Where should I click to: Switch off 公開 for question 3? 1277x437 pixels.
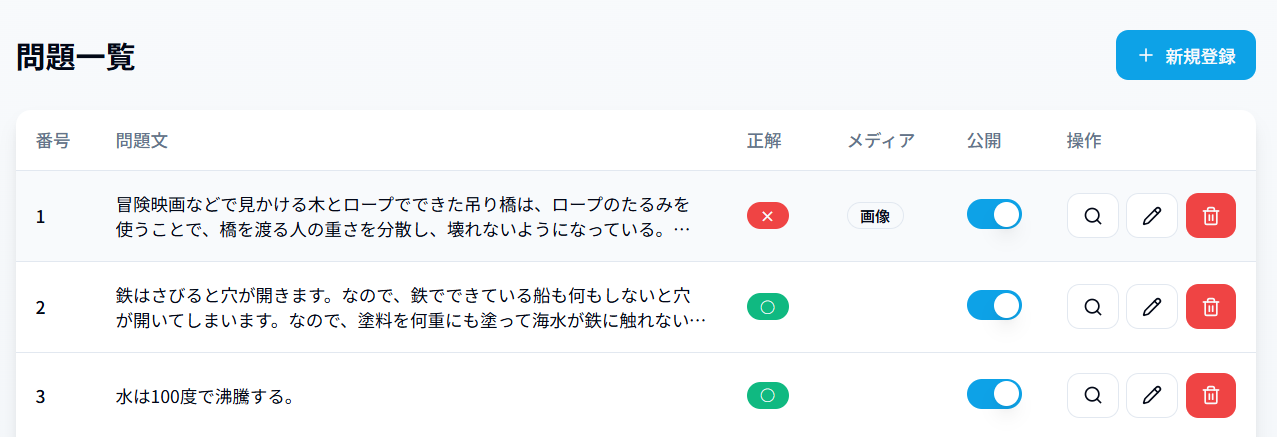[x=994, y=394]
